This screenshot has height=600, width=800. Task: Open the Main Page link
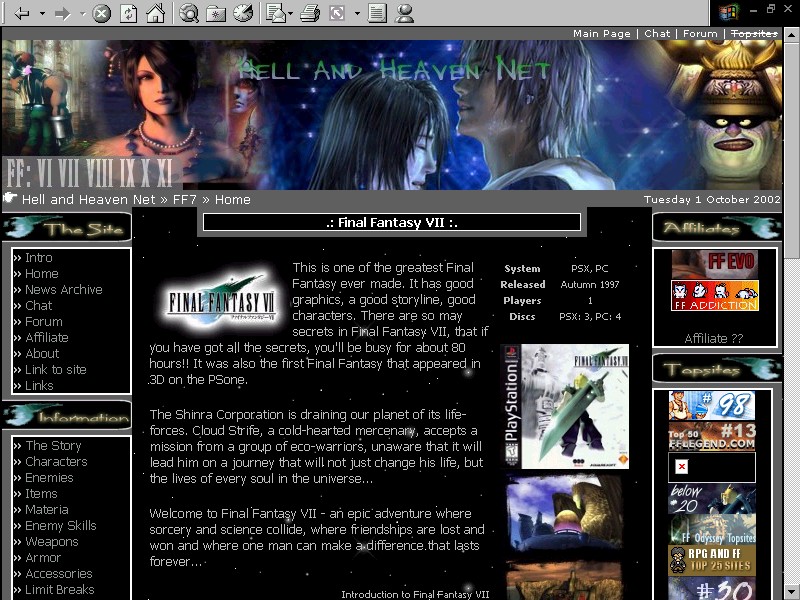tap(602, 34)
